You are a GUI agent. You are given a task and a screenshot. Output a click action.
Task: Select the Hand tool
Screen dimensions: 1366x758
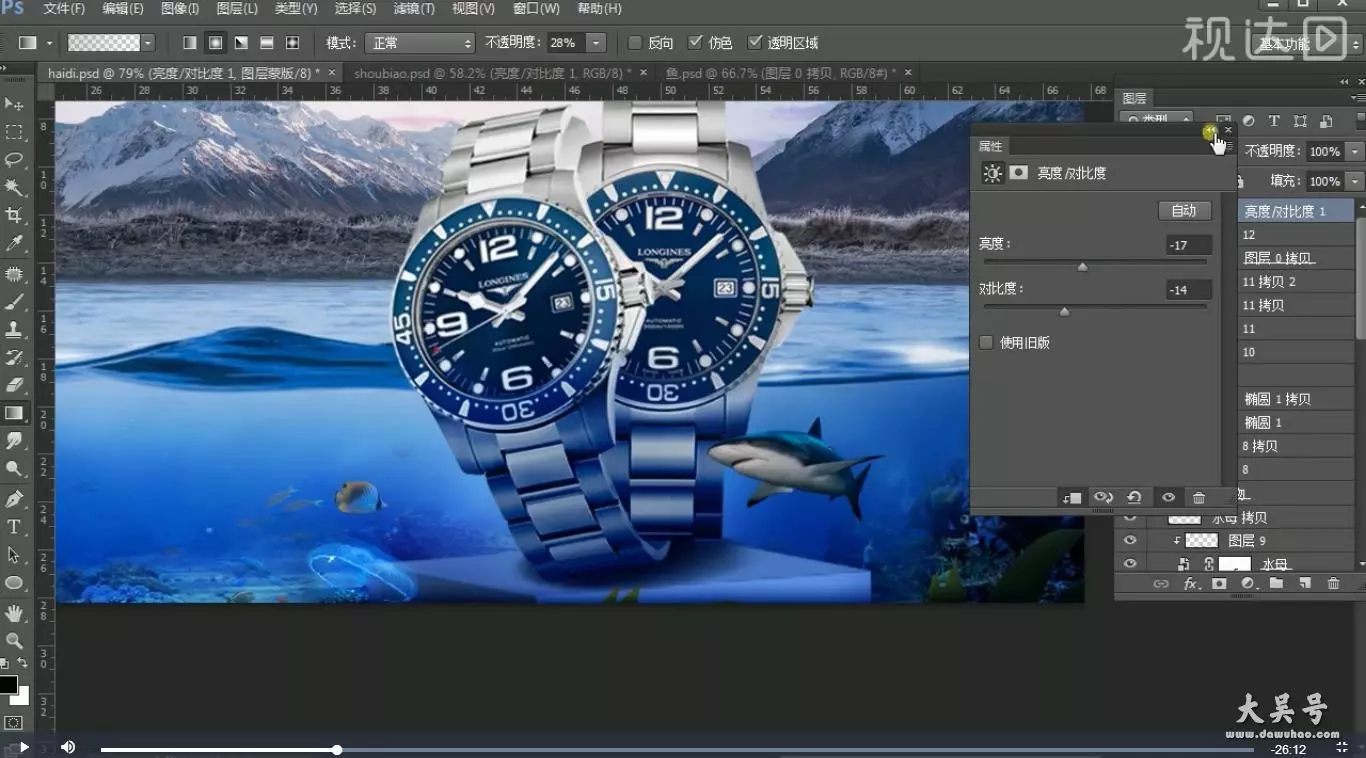coord(14,612)
